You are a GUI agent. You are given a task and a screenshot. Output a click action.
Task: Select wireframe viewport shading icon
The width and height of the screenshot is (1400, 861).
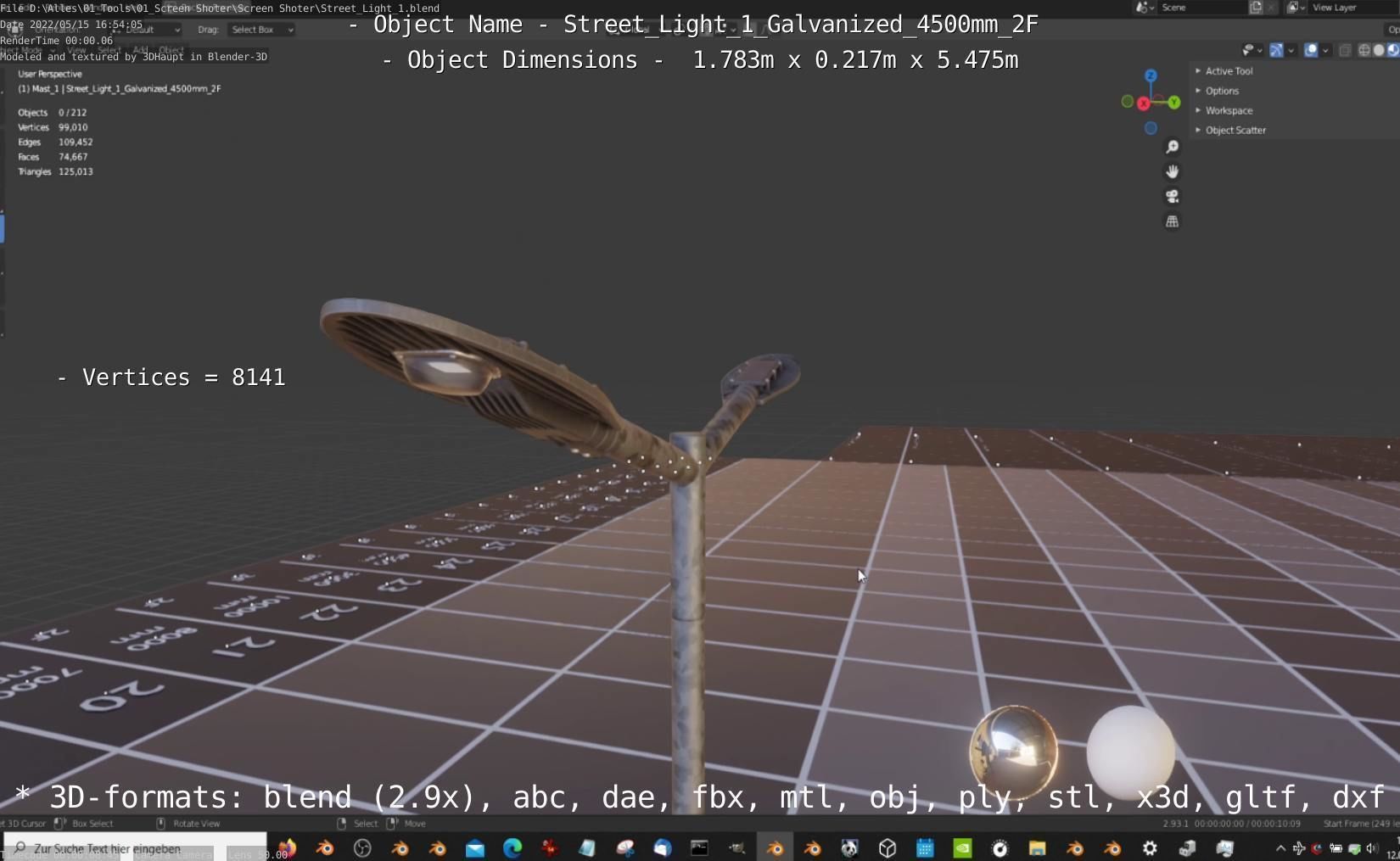point(1364,50)
